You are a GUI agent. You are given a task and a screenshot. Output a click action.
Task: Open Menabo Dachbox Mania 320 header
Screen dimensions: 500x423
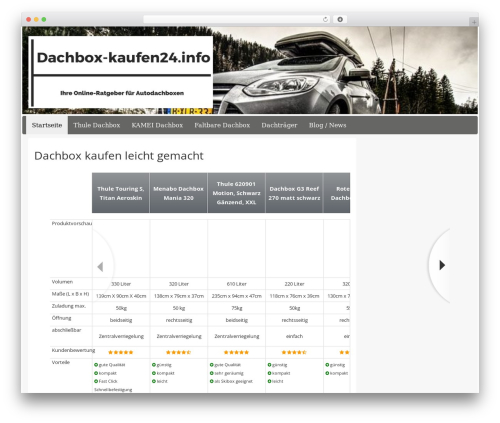[178, 193]
